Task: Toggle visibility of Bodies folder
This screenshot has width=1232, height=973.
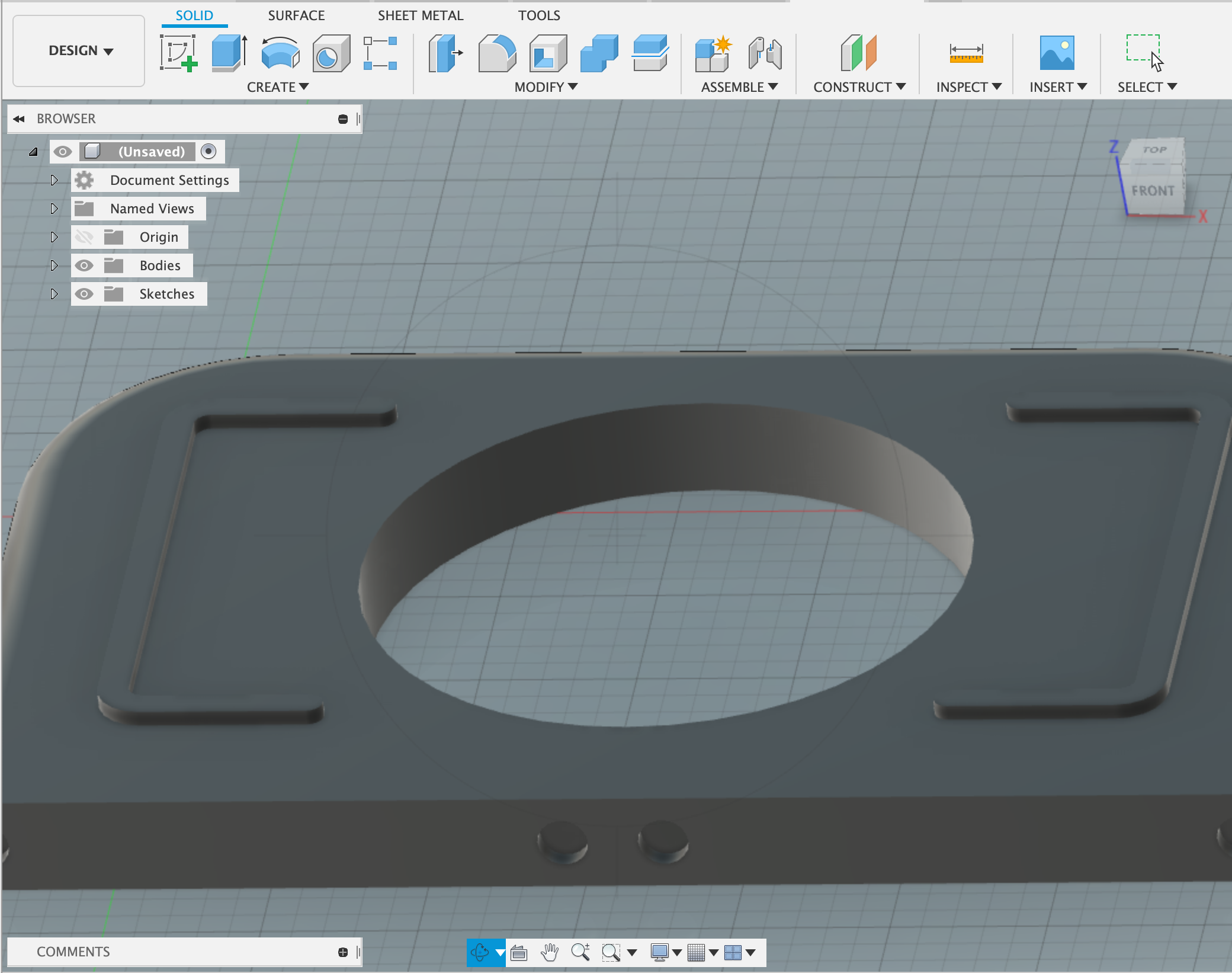Action: (85, 265)
